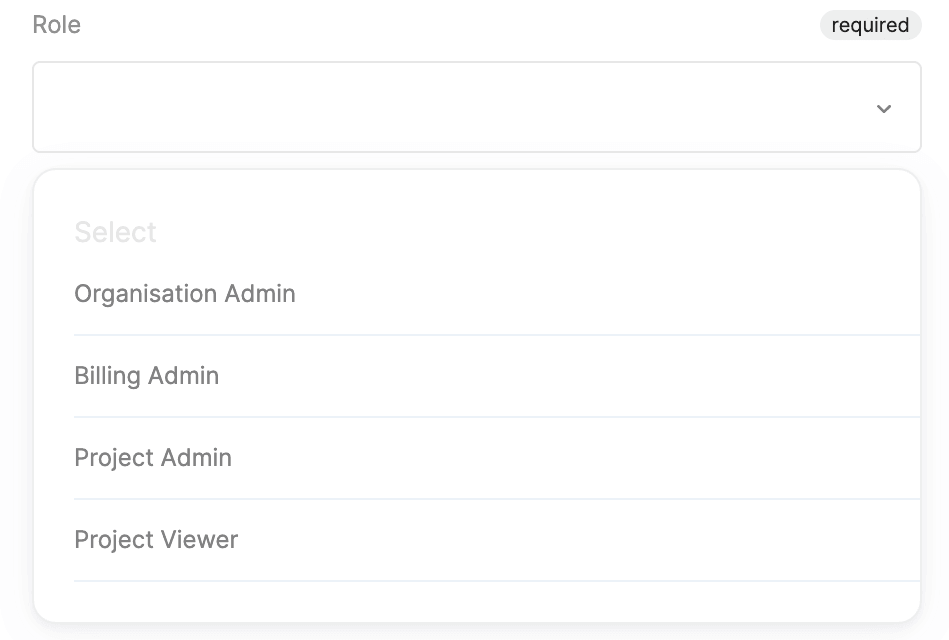Choose the Billing Admin role
Viewport: 949px width, 640px height.
pos(147,376)
